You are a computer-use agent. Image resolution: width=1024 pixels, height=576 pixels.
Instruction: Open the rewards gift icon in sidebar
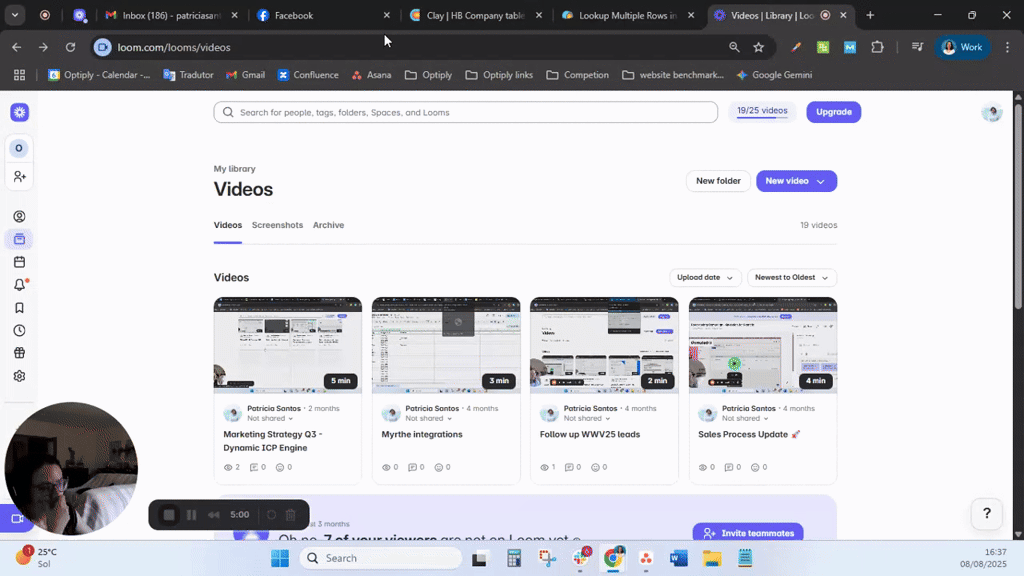(x=19, y=352)
